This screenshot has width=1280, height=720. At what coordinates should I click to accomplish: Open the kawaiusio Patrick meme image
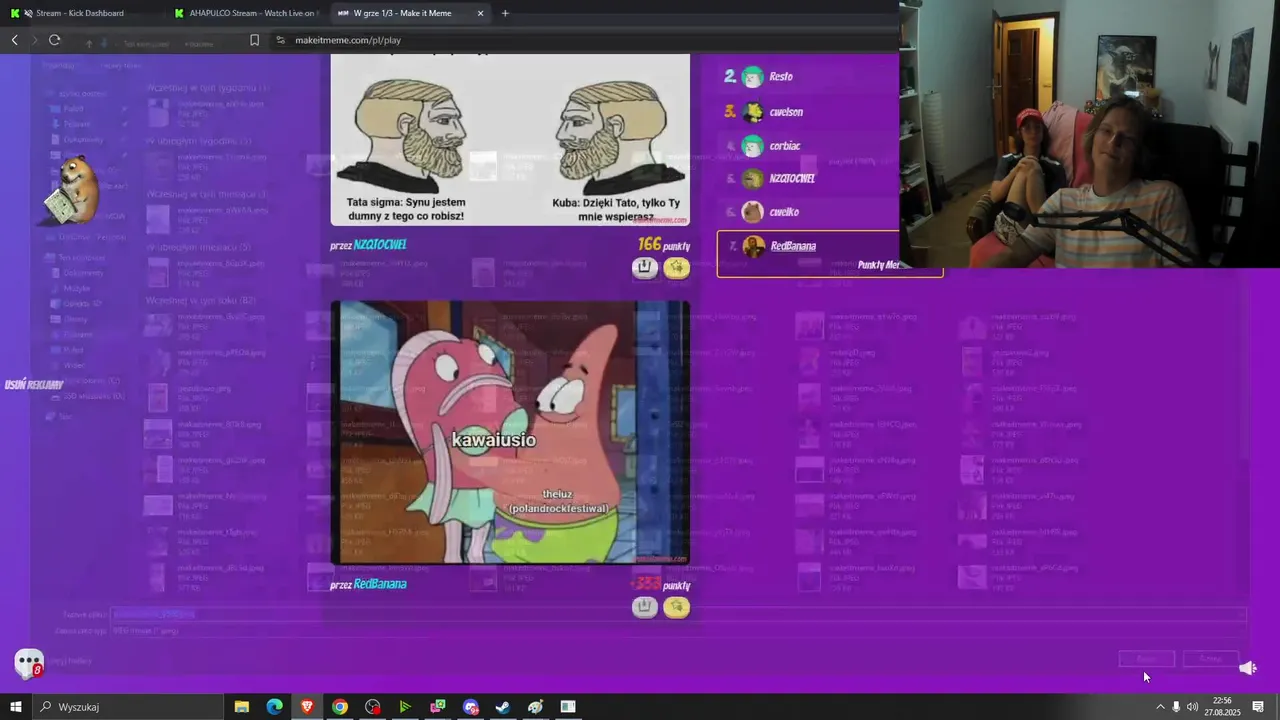[510, 433]
